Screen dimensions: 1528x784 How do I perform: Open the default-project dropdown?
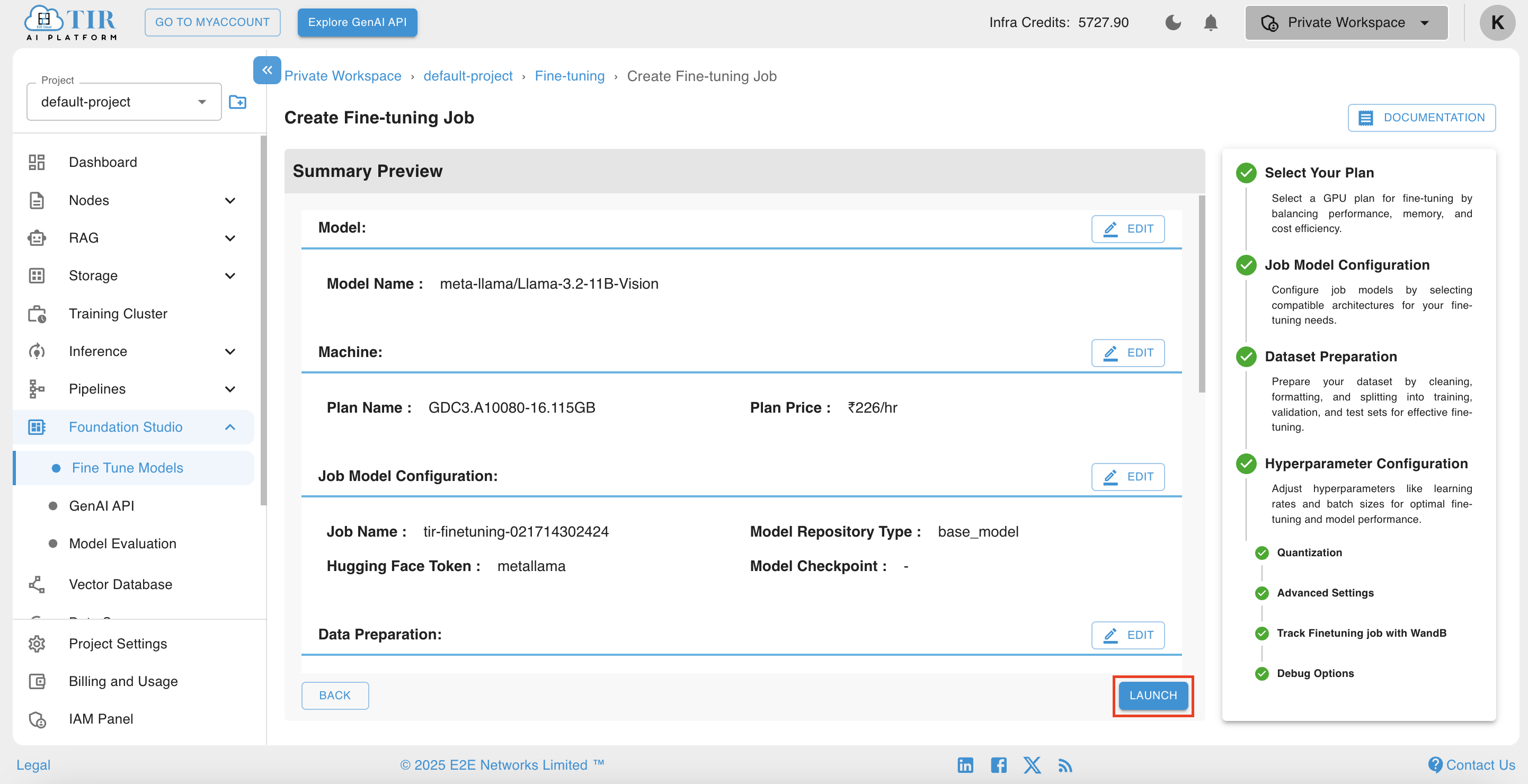tap(124, 102)
